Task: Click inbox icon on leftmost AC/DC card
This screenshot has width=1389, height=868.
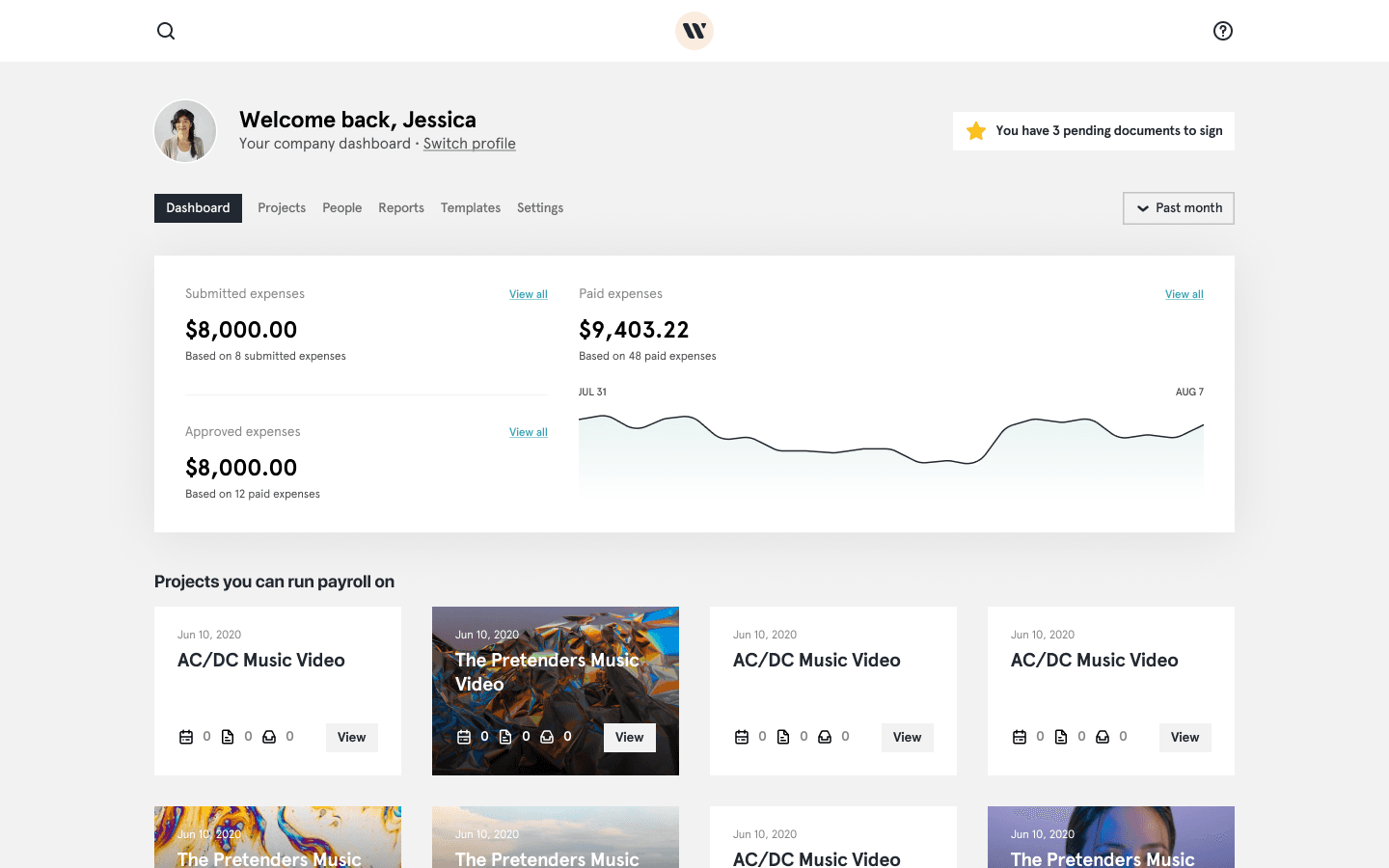Action: pos(269,737)
